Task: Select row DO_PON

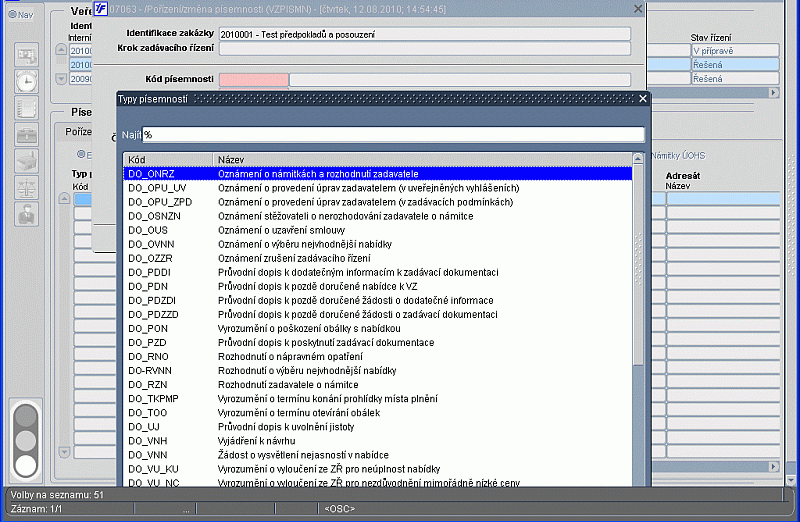Action: (378, 328)
